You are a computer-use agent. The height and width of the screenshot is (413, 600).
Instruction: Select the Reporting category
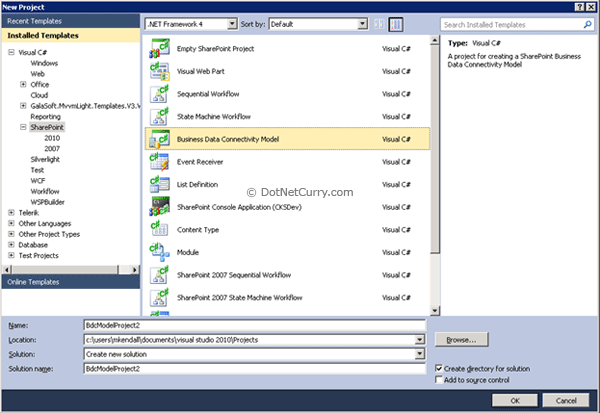point(45,116)
